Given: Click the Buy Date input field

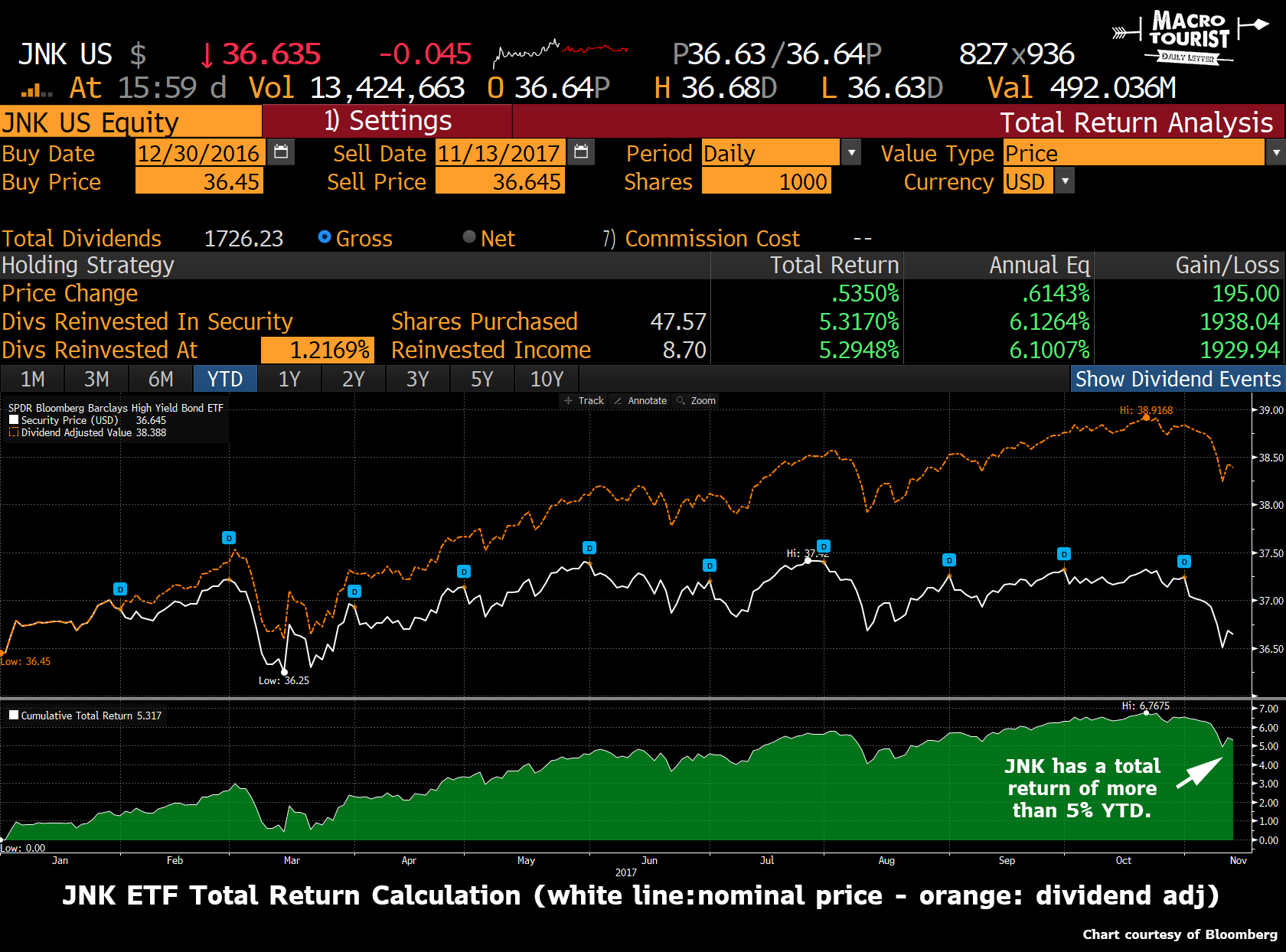Looking at the screenshot, I should tap(200, 153).
